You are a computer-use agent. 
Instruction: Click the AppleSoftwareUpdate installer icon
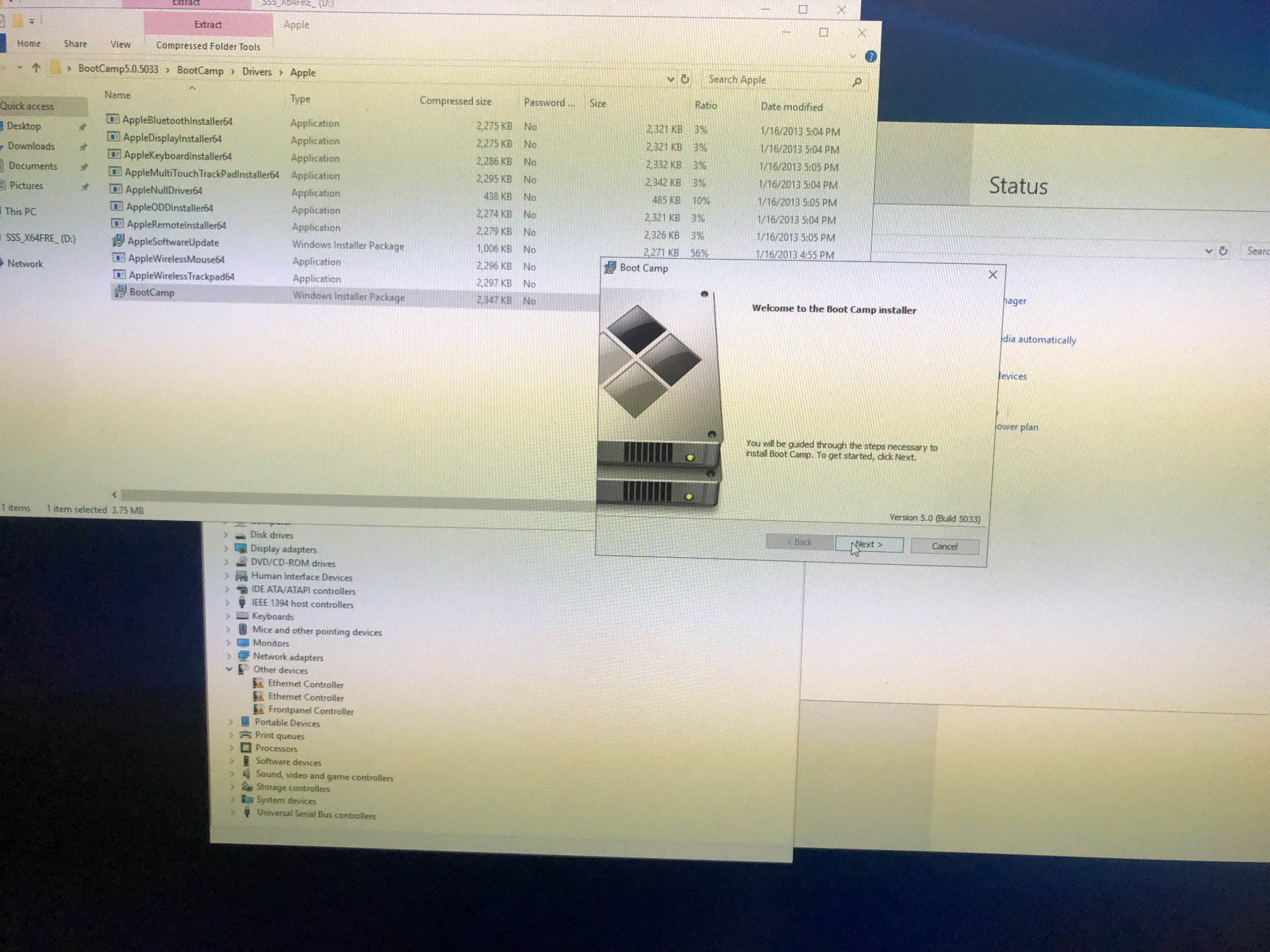point(118,241)
